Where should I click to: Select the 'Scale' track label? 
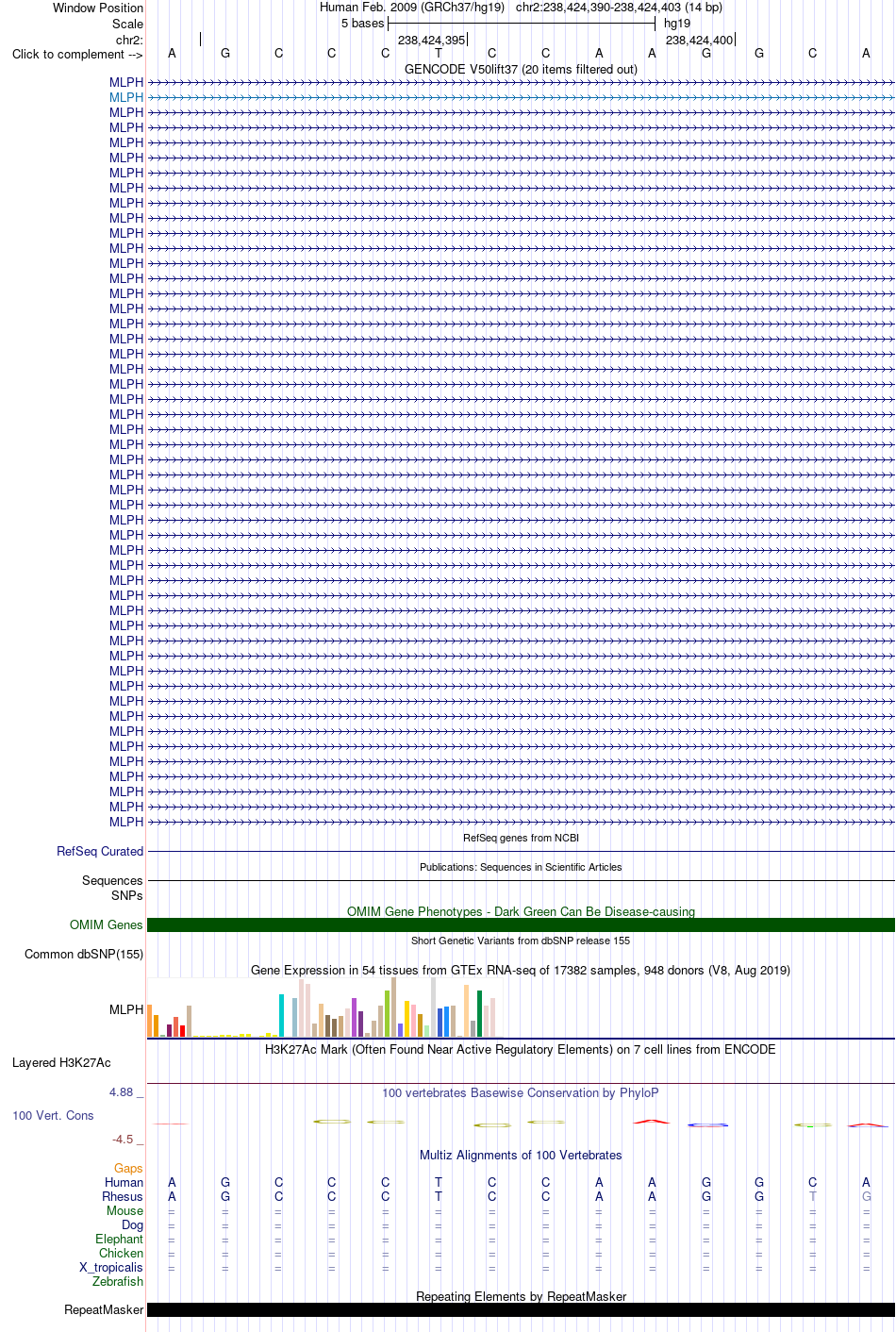127,24
